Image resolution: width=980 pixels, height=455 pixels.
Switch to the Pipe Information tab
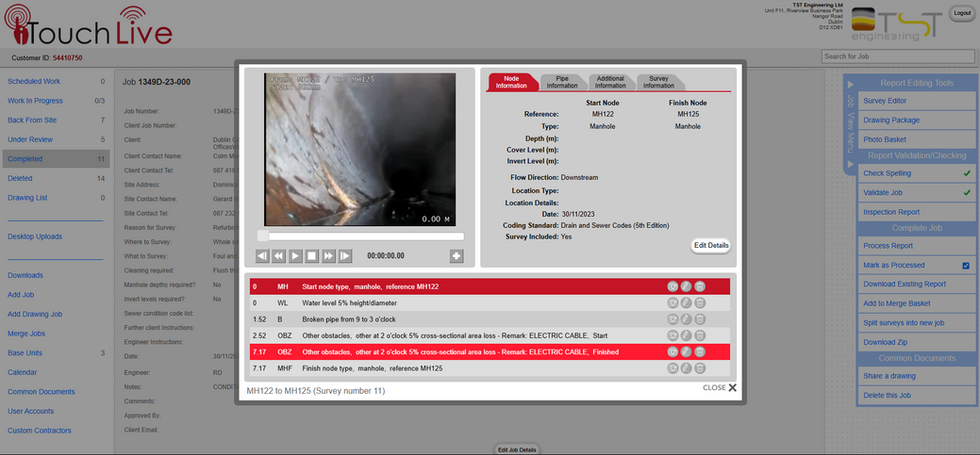pyautogui.click(x=562, y=82)
